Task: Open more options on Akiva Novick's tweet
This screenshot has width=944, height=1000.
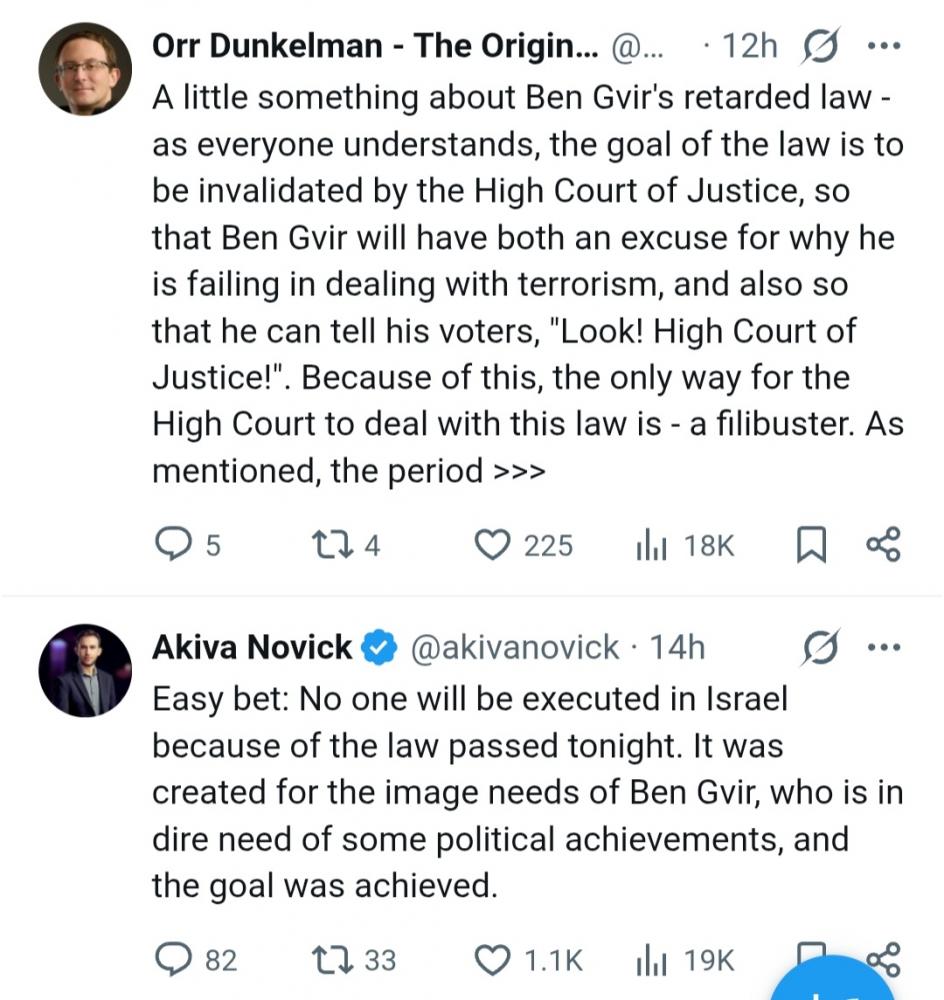Action: pyautogui.click(x=883, y=648)
